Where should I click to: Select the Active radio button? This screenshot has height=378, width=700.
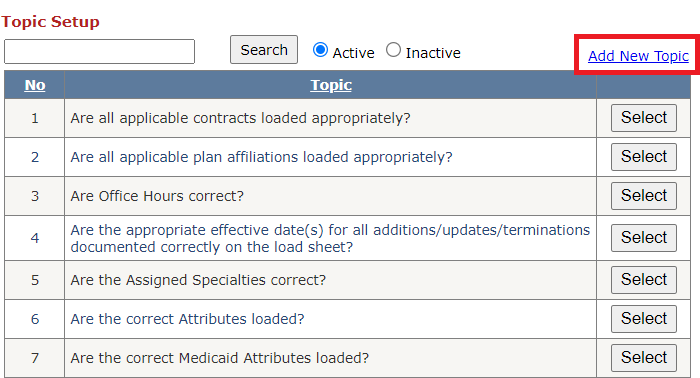point(320,50)
